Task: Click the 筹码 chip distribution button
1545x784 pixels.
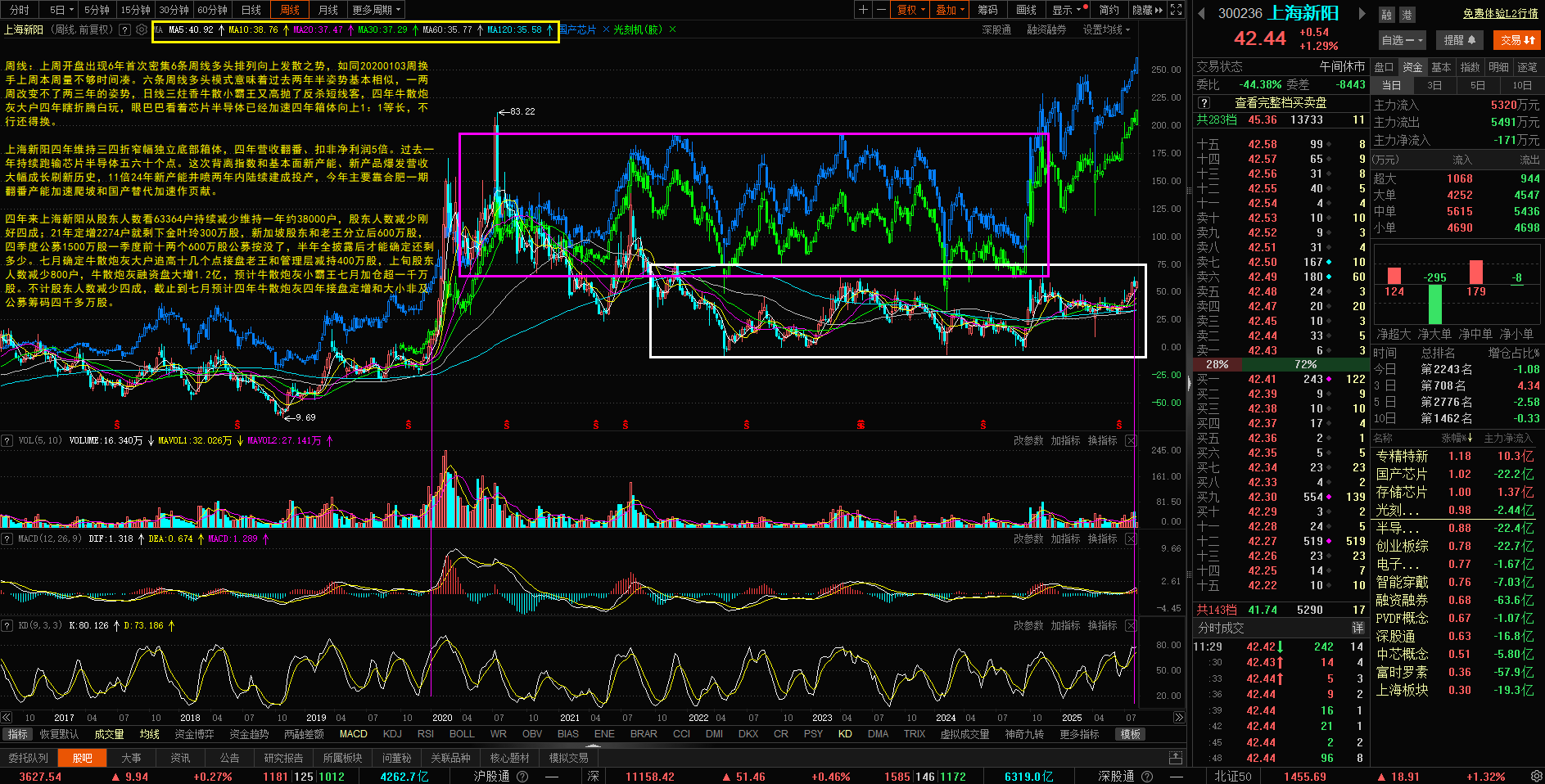Action: (x=987, y=10)
